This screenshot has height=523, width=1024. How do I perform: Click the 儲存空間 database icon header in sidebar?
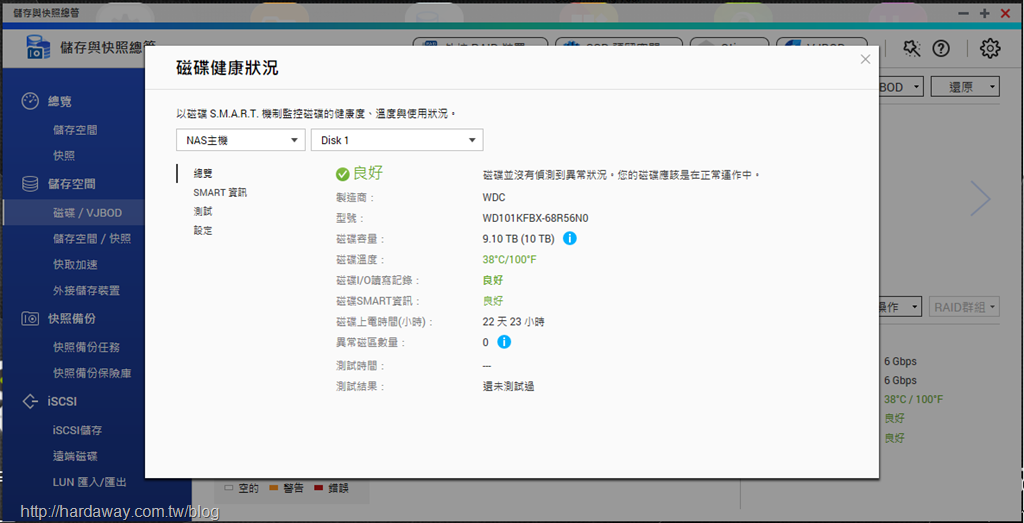(x=30, y=184)
